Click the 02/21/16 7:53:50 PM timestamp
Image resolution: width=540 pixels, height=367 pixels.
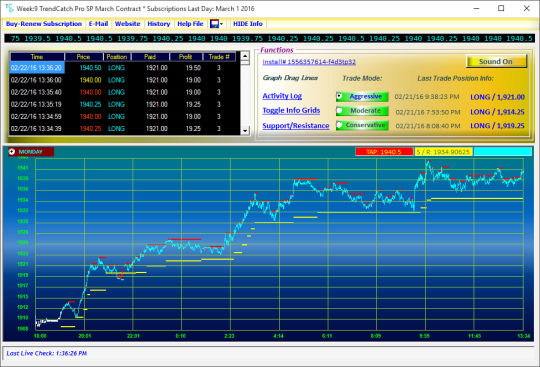coord(428,112)
